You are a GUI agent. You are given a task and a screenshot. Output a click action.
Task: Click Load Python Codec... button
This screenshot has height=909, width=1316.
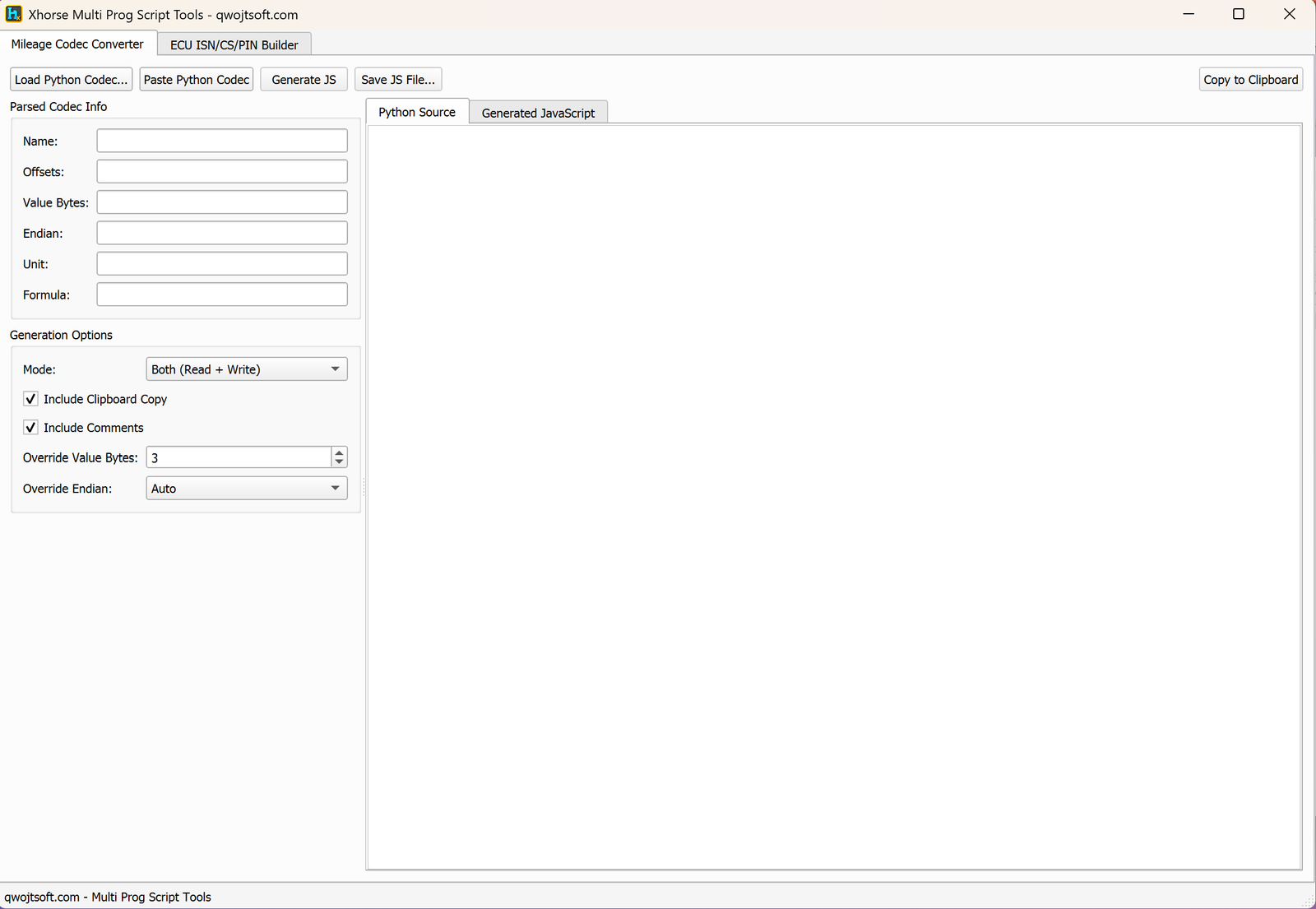[72, 80]
